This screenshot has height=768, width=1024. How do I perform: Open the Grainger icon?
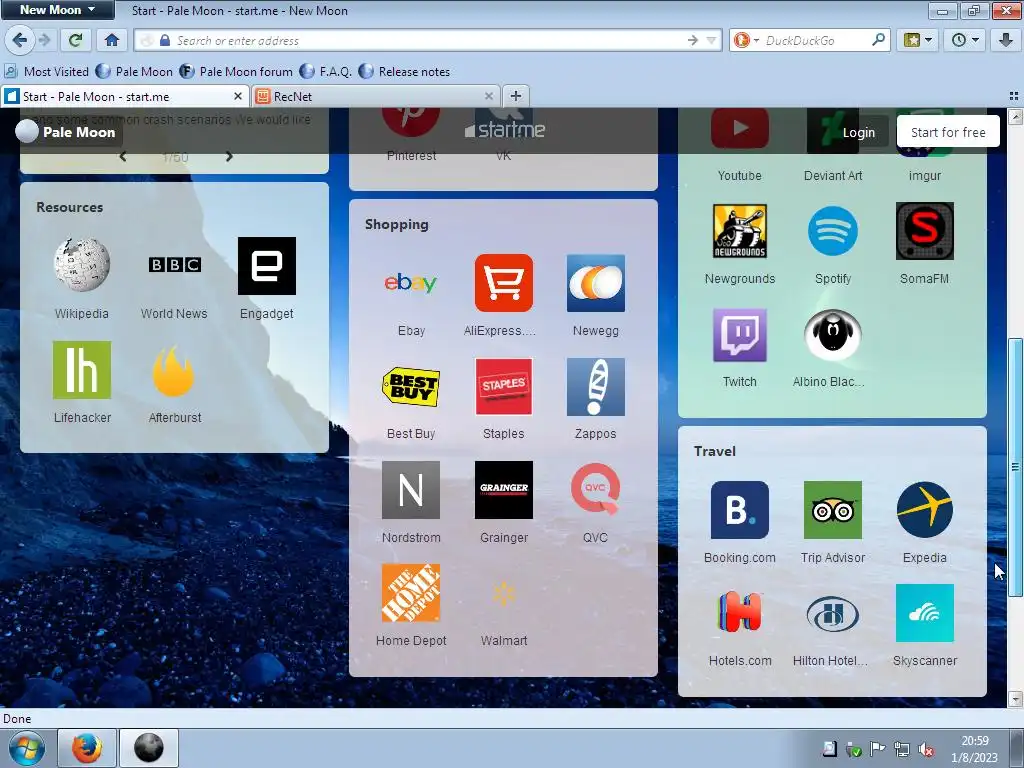click(504, 490)
